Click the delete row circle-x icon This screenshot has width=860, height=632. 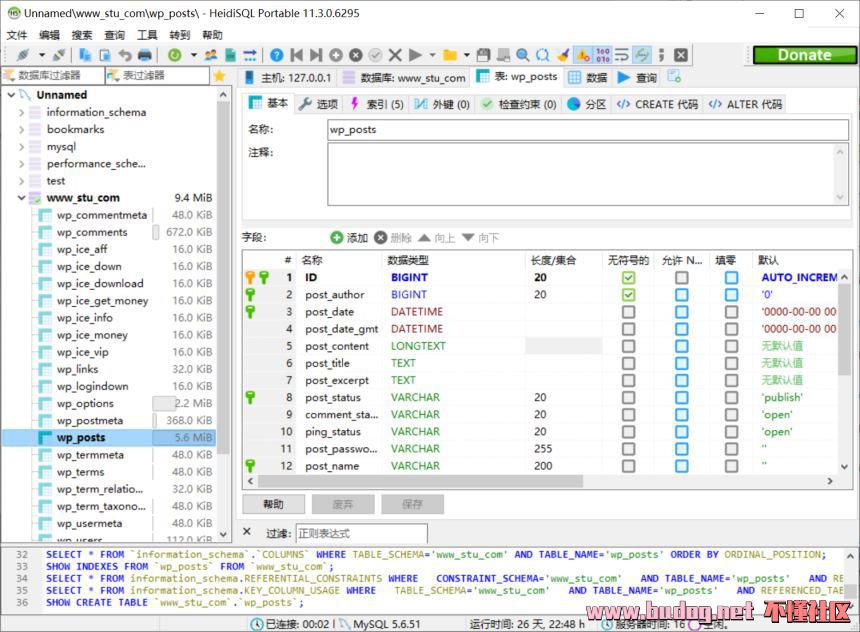click(x=356, y=55)
